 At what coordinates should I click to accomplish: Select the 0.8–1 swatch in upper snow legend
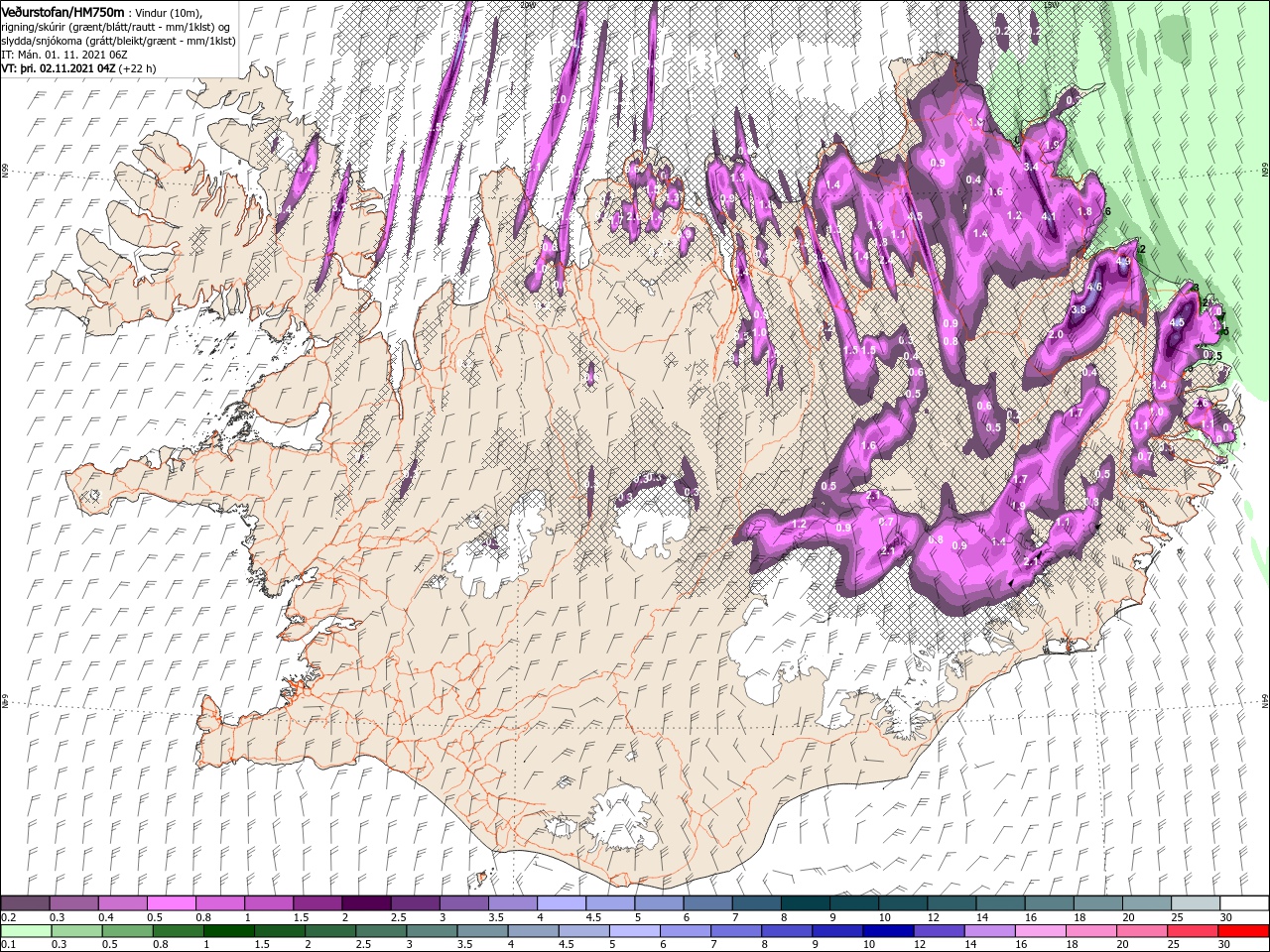pyautogui.click(x=219, y=902)
